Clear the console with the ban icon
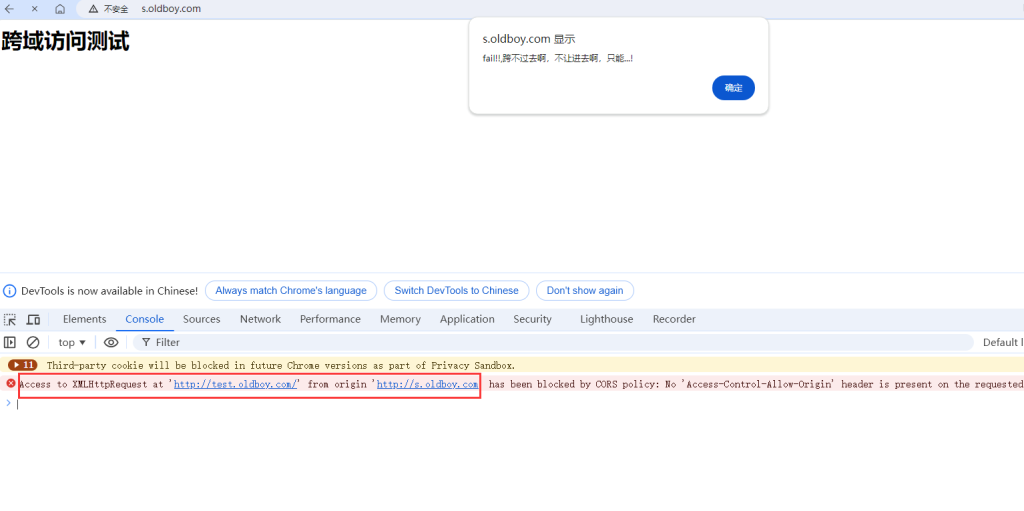This screenshot has width=1024, height=511. pyautogui.click(x=33, y=342)
